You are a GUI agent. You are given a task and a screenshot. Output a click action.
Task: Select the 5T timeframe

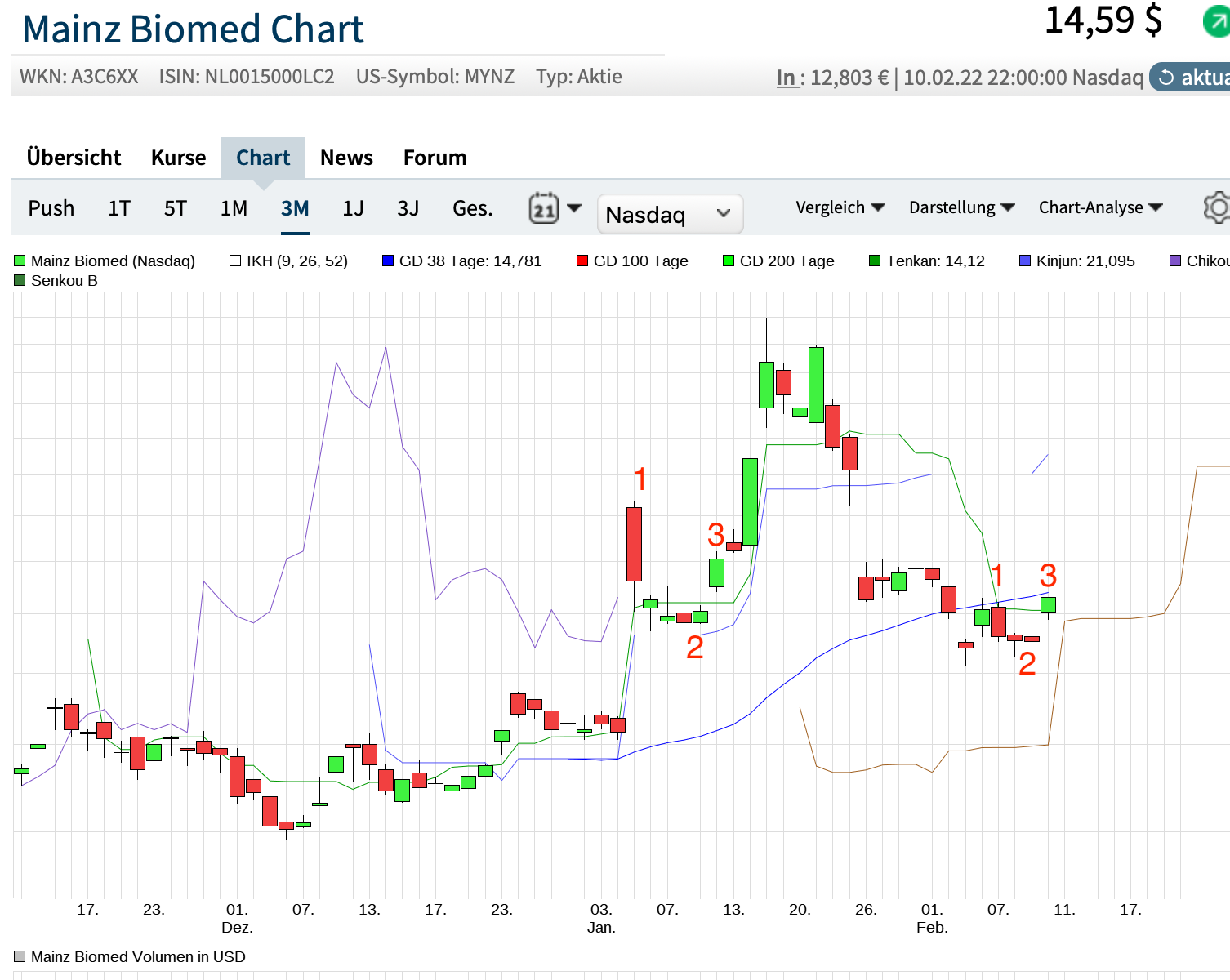tap(176, 208)
